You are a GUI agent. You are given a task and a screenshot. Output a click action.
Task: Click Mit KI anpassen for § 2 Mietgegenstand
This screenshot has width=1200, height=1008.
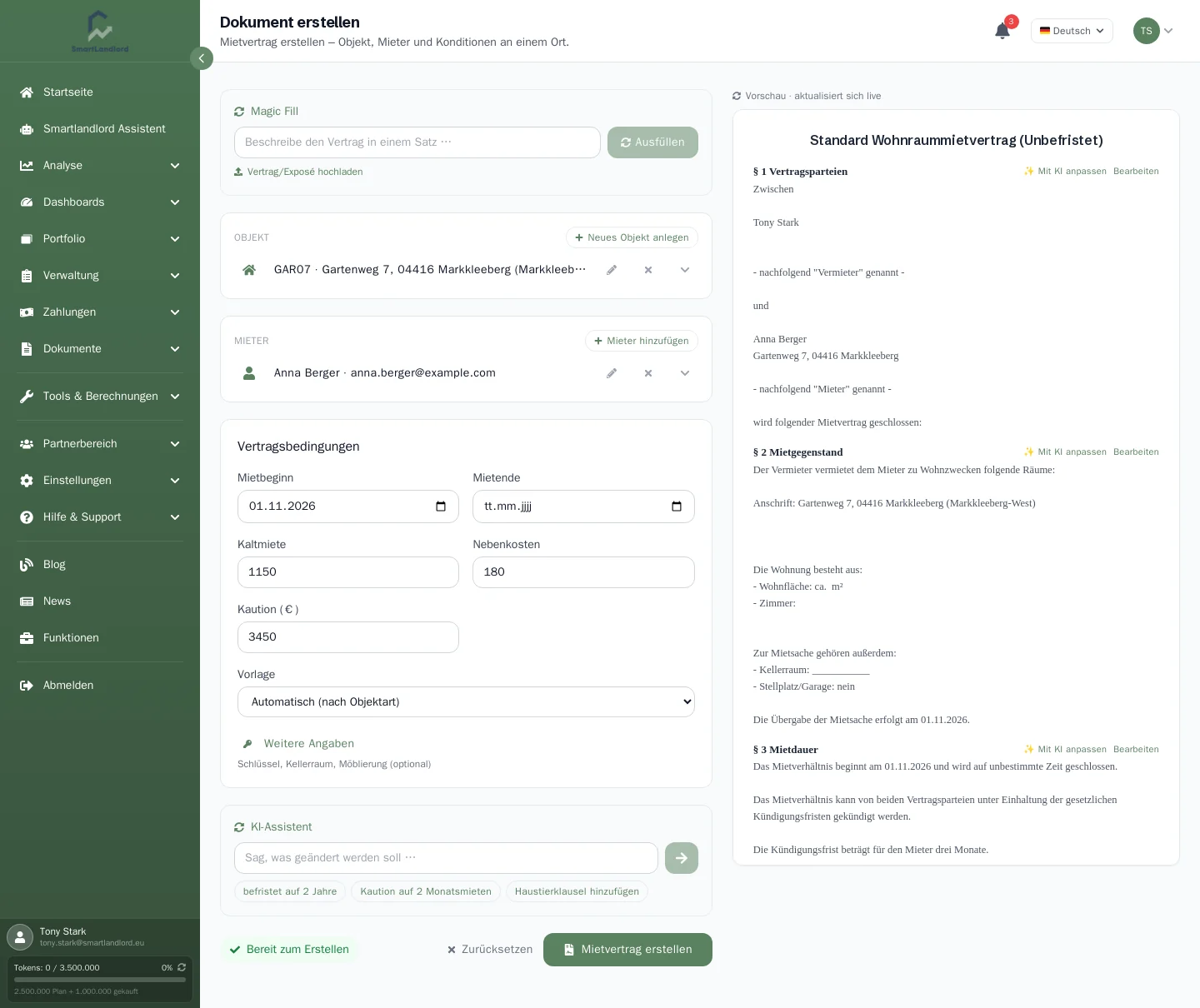[1065, 452]
